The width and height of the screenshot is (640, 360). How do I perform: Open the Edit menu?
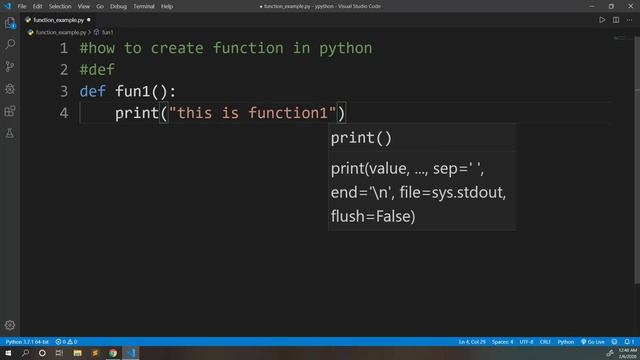click(37, 6)
